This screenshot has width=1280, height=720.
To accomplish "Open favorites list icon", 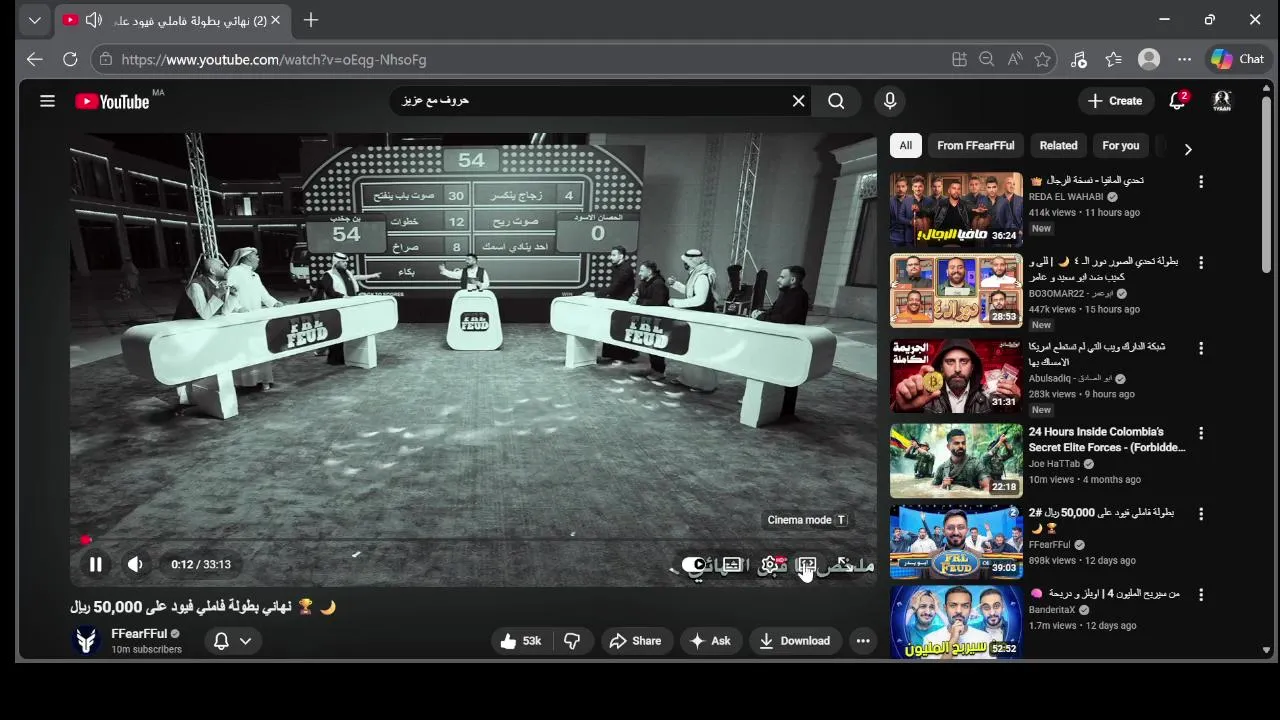I will [x=1113, y=60].
